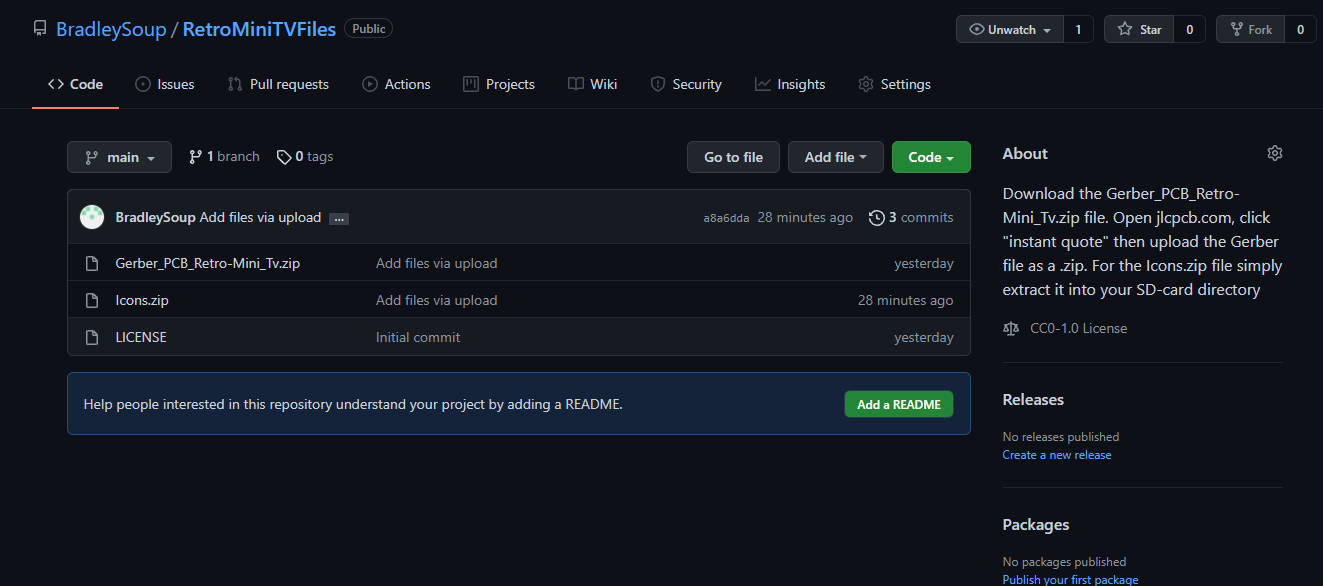This screenshot has height=586, width=1323.
Task: Click the Releases heading
Action: [x=1033, y=399]
